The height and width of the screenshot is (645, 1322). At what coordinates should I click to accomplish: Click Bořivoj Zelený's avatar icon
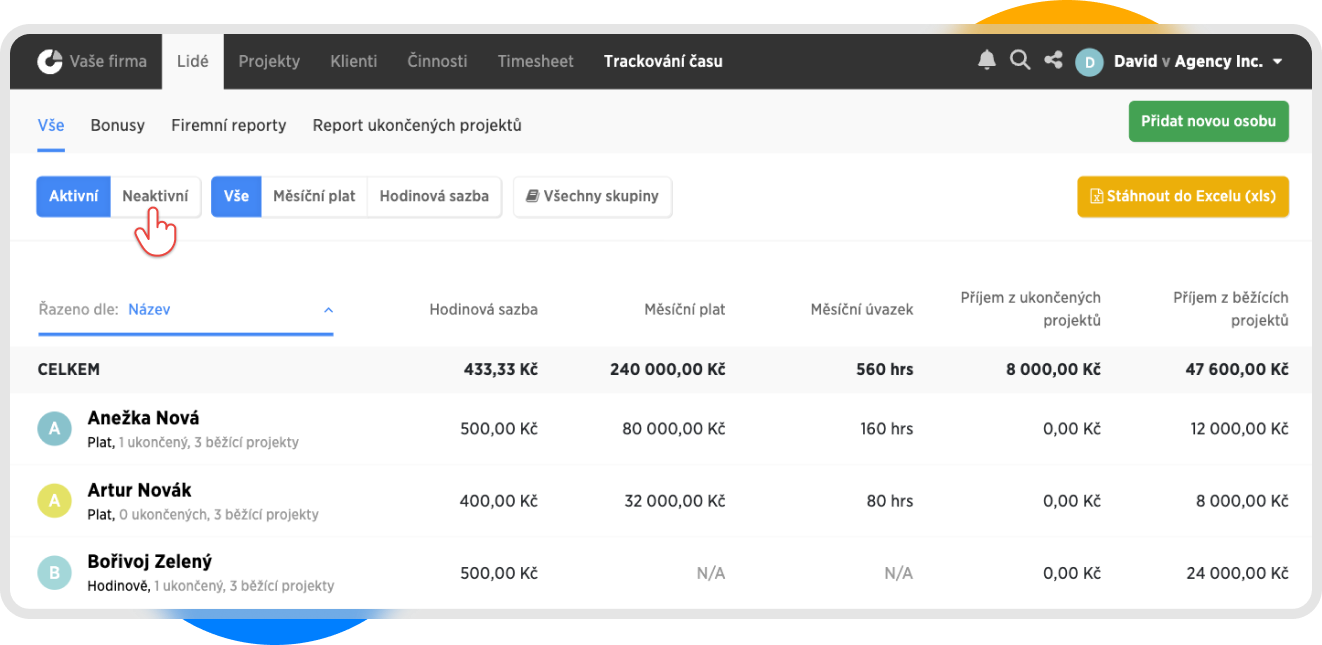pyautogui.click(x=54, y=573)
